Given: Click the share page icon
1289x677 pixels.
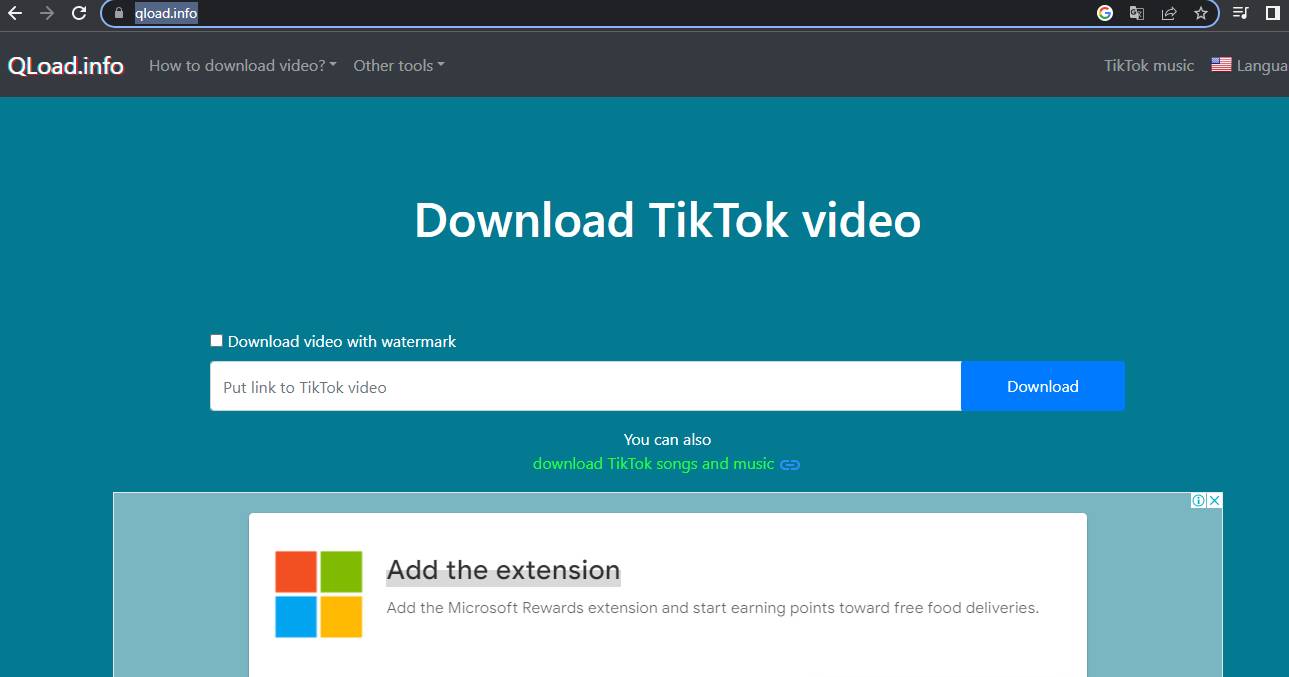Looking at the screenshot, I should coord(1168,13).
